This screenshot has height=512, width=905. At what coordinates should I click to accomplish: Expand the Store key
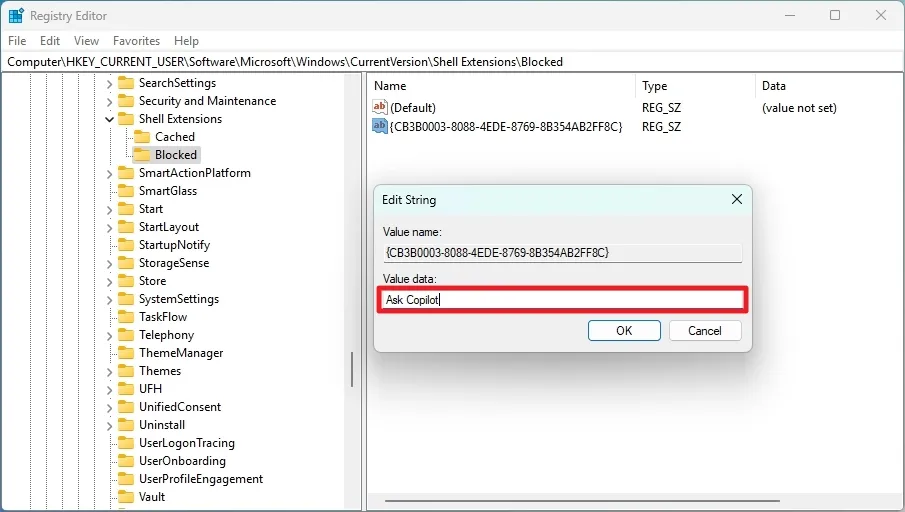[x=109, y=282]
